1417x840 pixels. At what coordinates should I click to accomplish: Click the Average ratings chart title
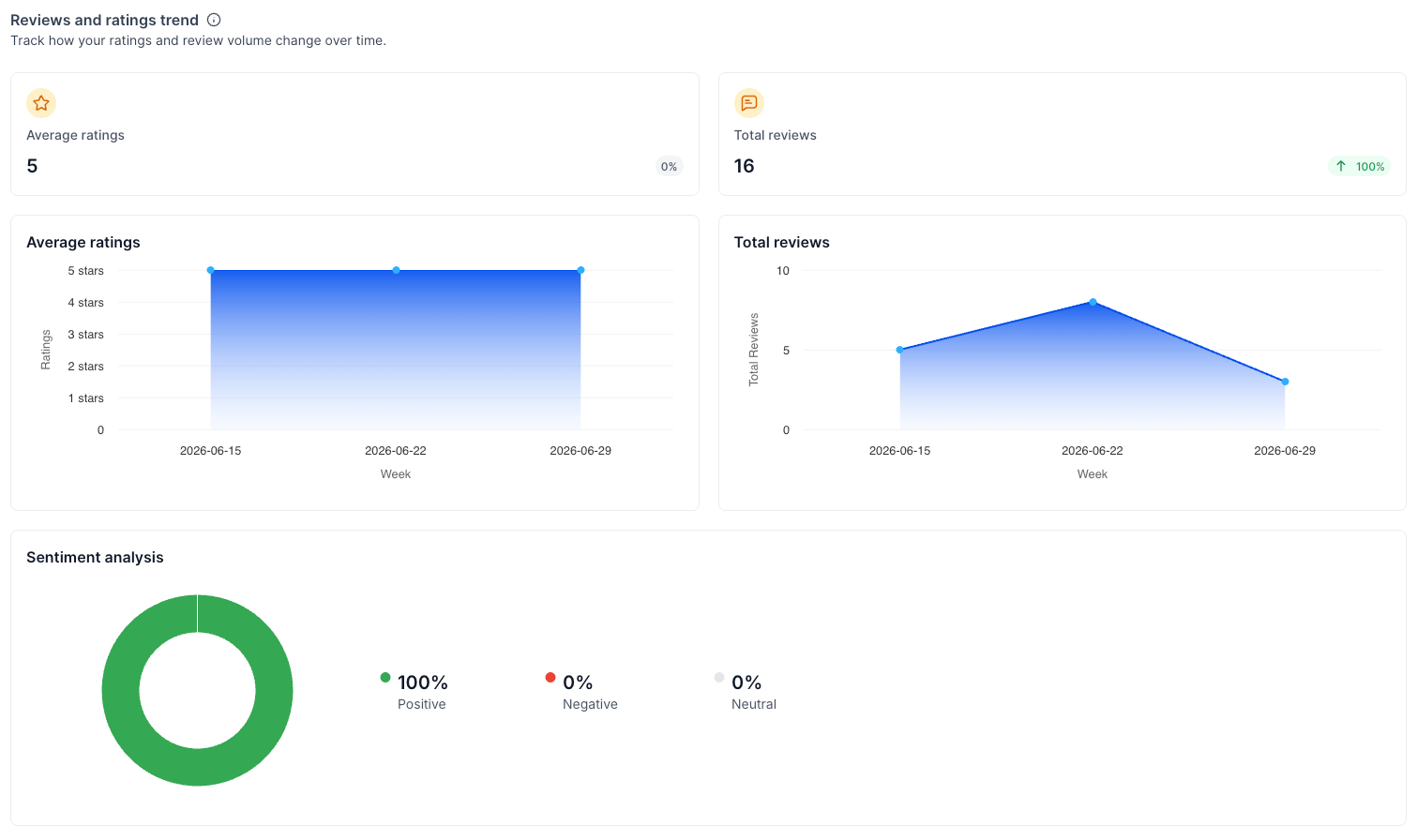83,242
